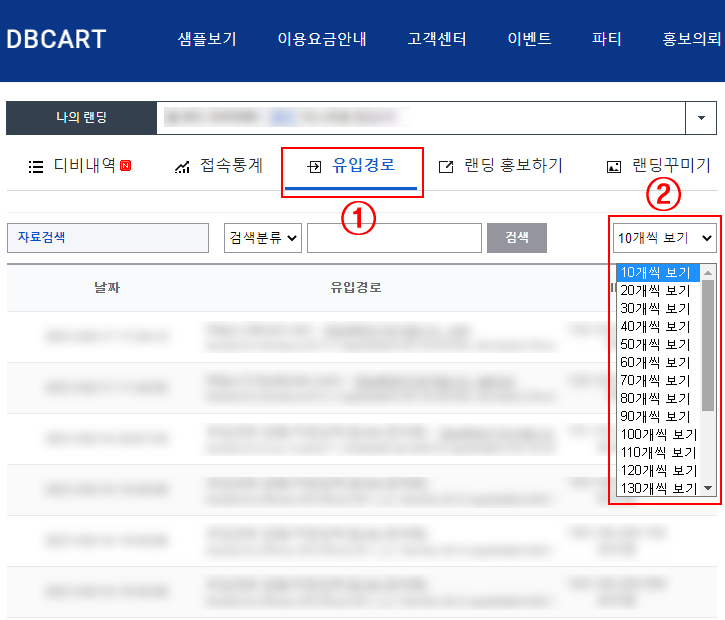
Task: Switch to the 접속통계 tab
Action: (x=230, y=166)
